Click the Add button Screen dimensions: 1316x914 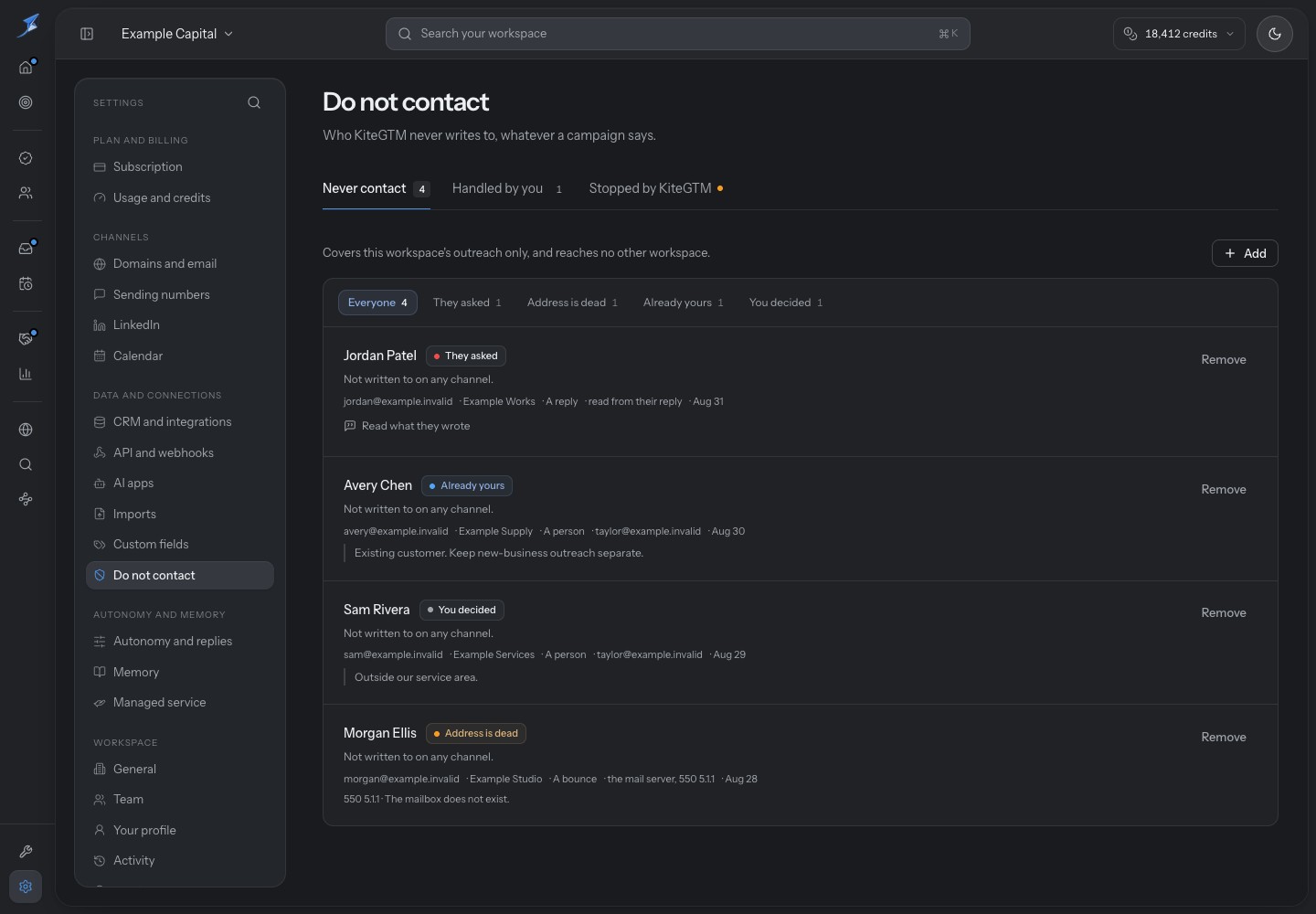[1245, 253]
